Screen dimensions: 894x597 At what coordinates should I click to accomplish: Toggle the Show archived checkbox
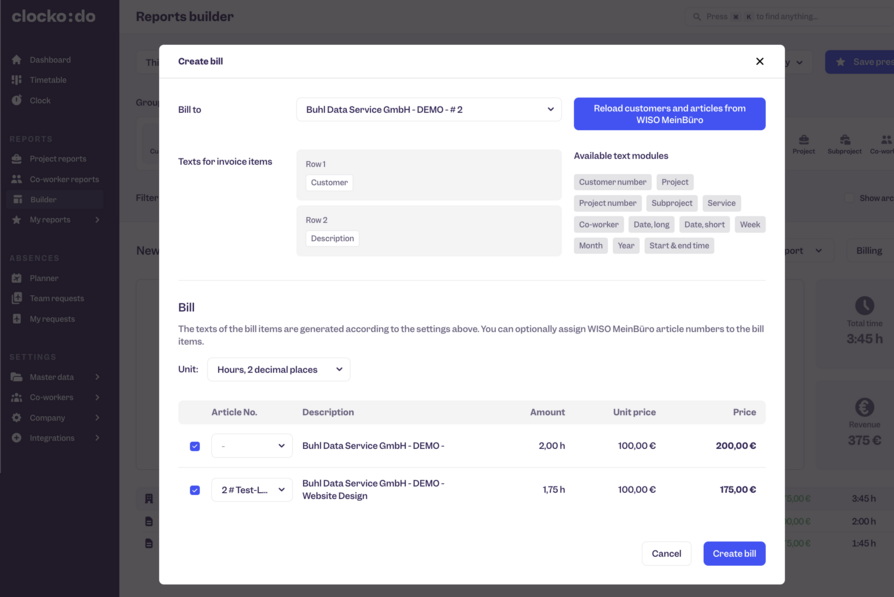pyautogui.click(x=850, y=198)
